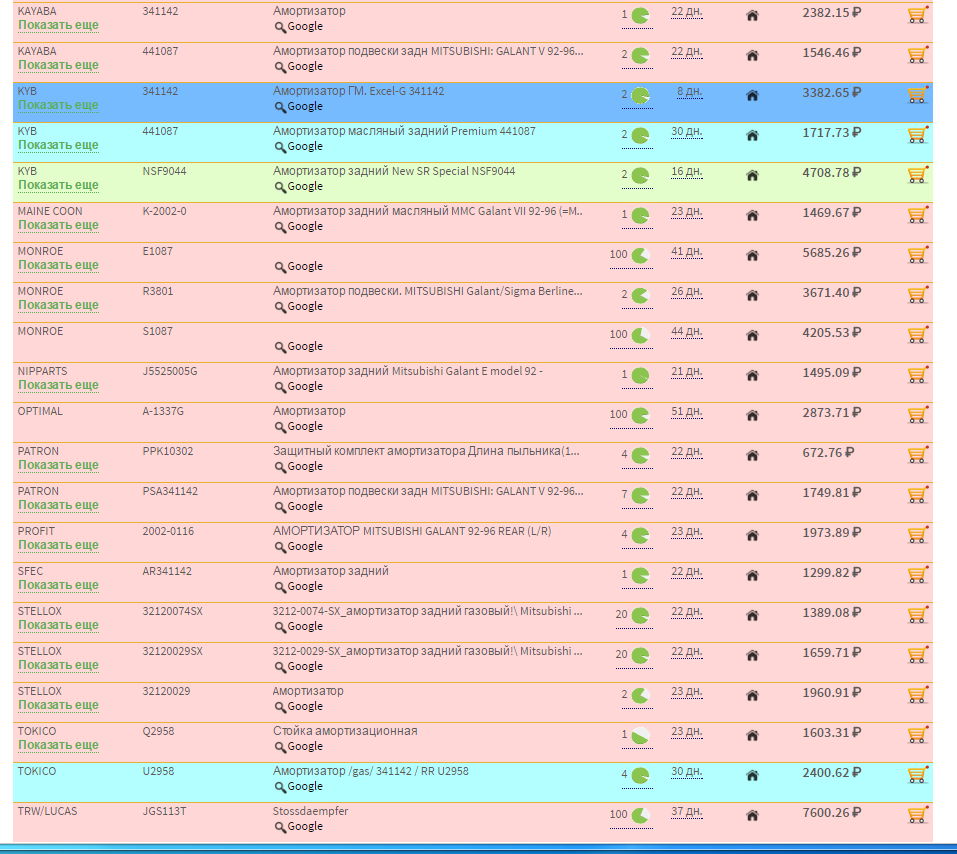Expand 'Показать еще' under TOKICO Q2958
The width and height of the screenshot is (957, 854).
point(58,745)
